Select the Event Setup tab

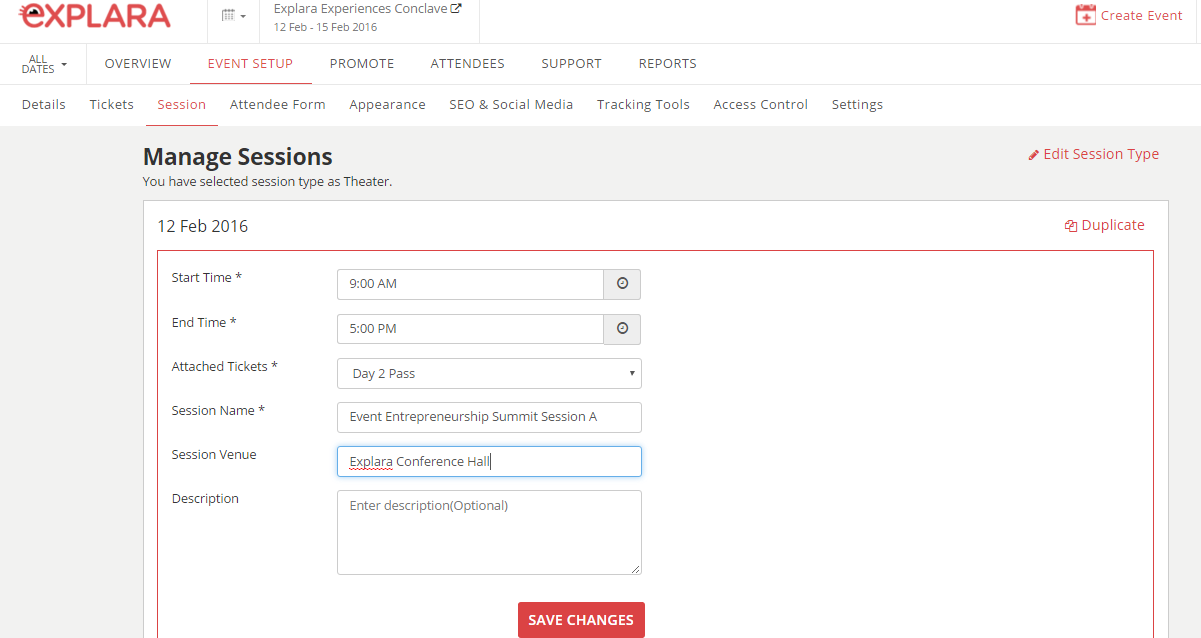coord(250,64)
